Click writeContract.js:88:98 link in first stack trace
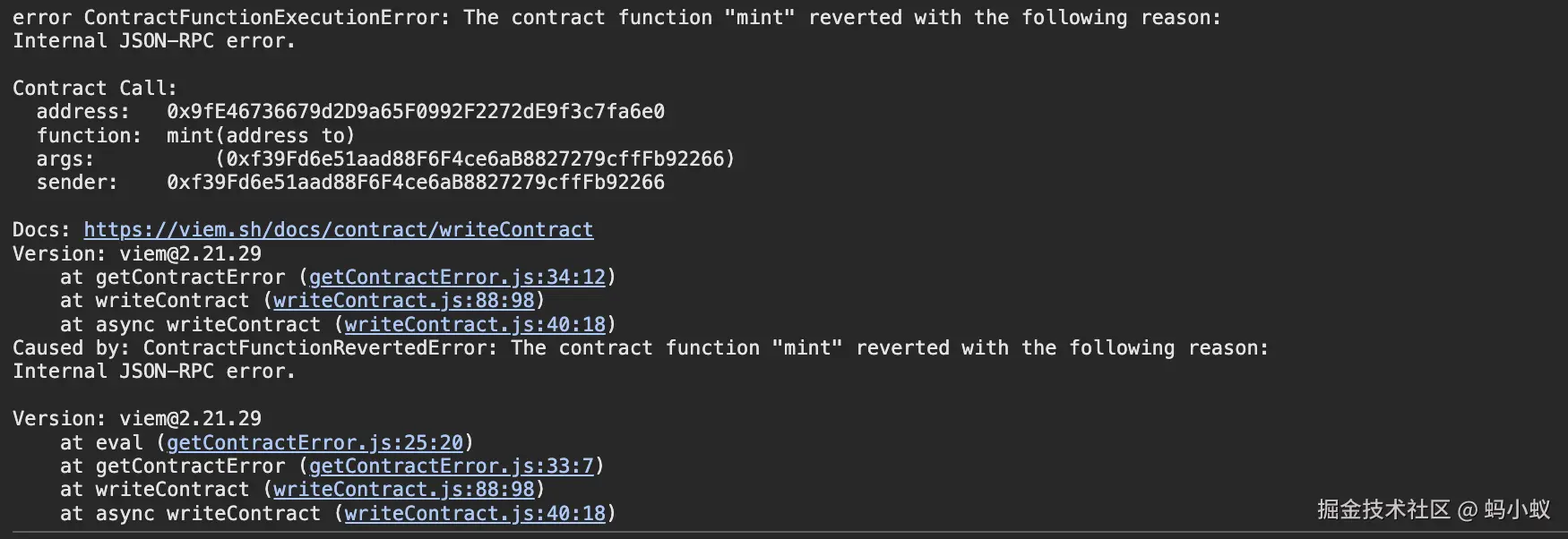The image size is (1568, 539). 403,301
